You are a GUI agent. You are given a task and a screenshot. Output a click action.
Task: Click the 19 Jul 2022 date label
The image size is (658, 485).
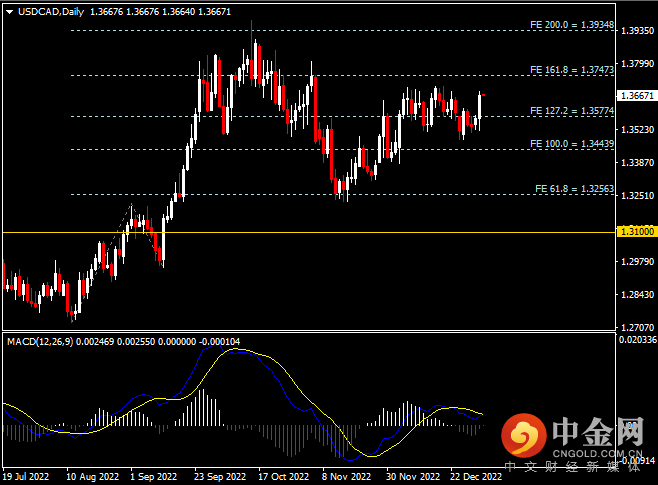(x=27, y=475)
